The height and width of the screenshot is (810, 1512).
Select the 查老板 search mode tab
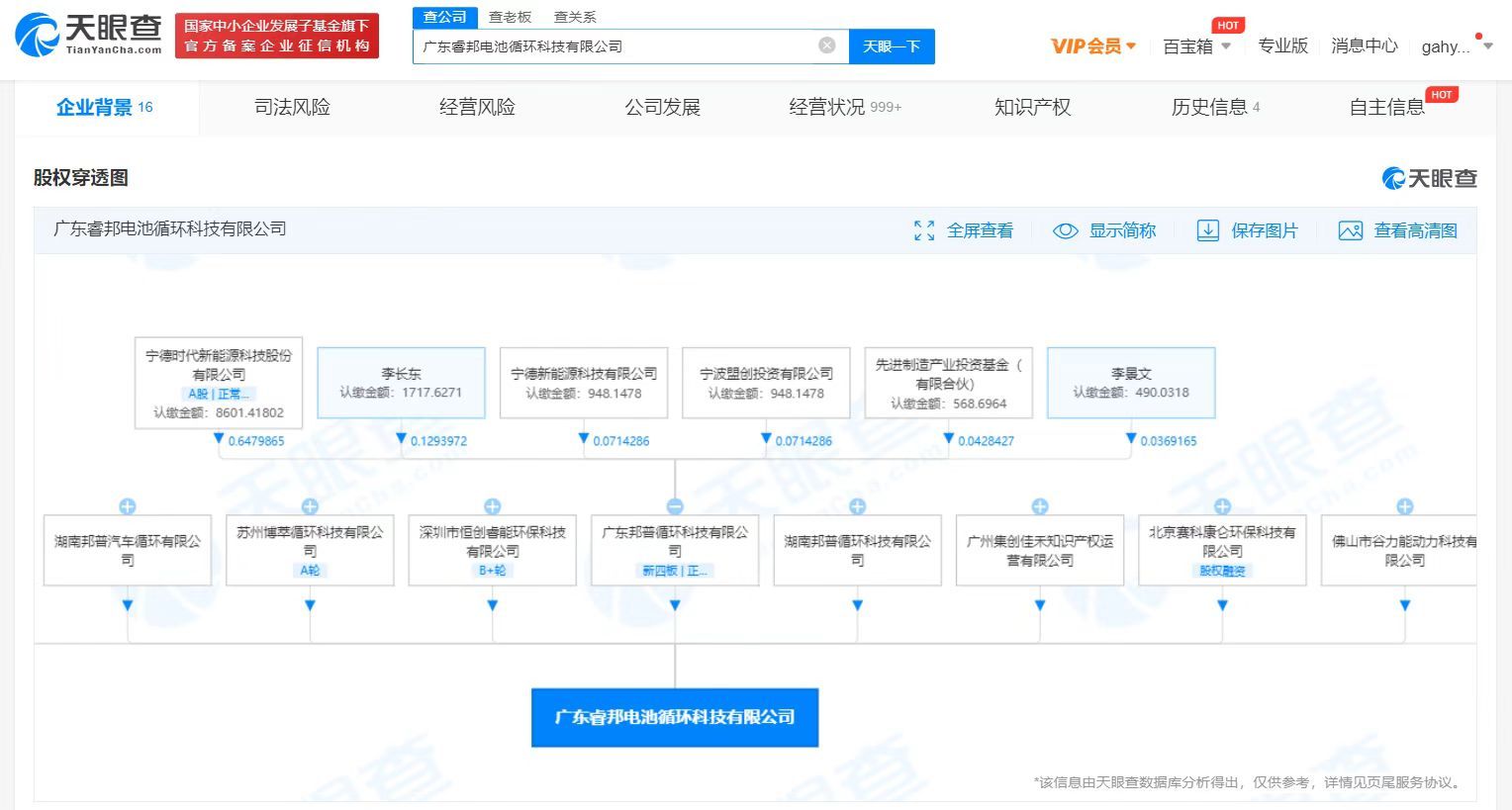[510, 17]
